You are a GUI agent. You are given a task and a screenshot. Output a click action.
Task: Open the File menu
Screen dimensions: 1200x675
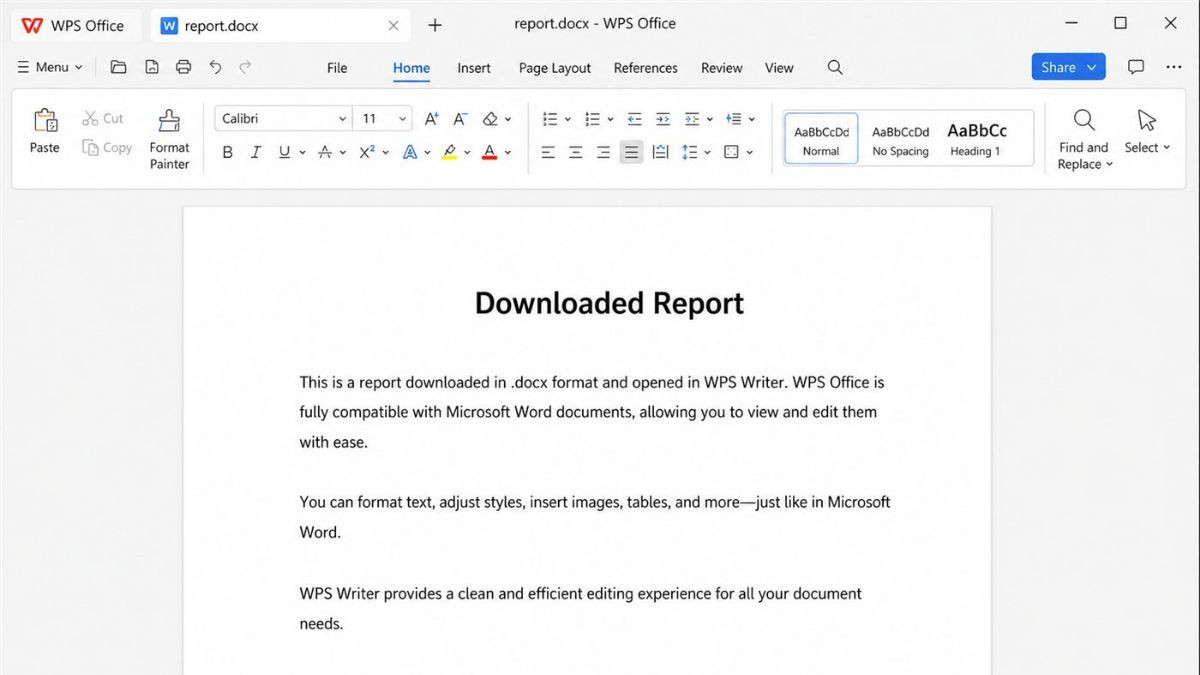[337, 68]
